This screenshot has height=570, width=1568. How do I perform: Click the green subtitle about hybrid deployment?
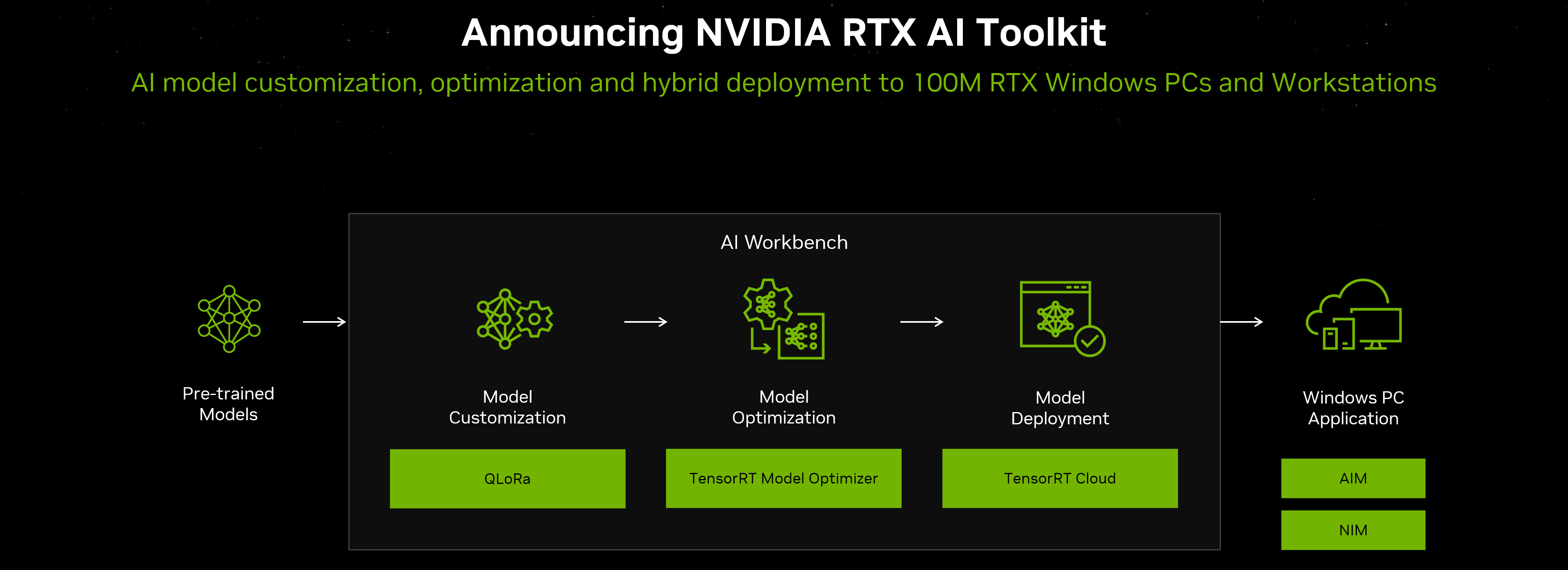pyautogui.click(x=784, y=83)
